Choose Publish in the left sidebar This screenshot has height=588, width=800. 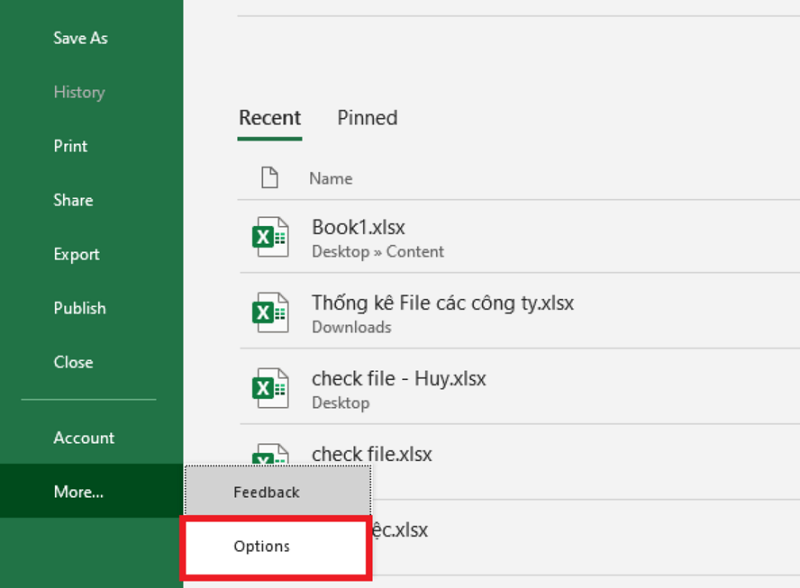[79, 308]
